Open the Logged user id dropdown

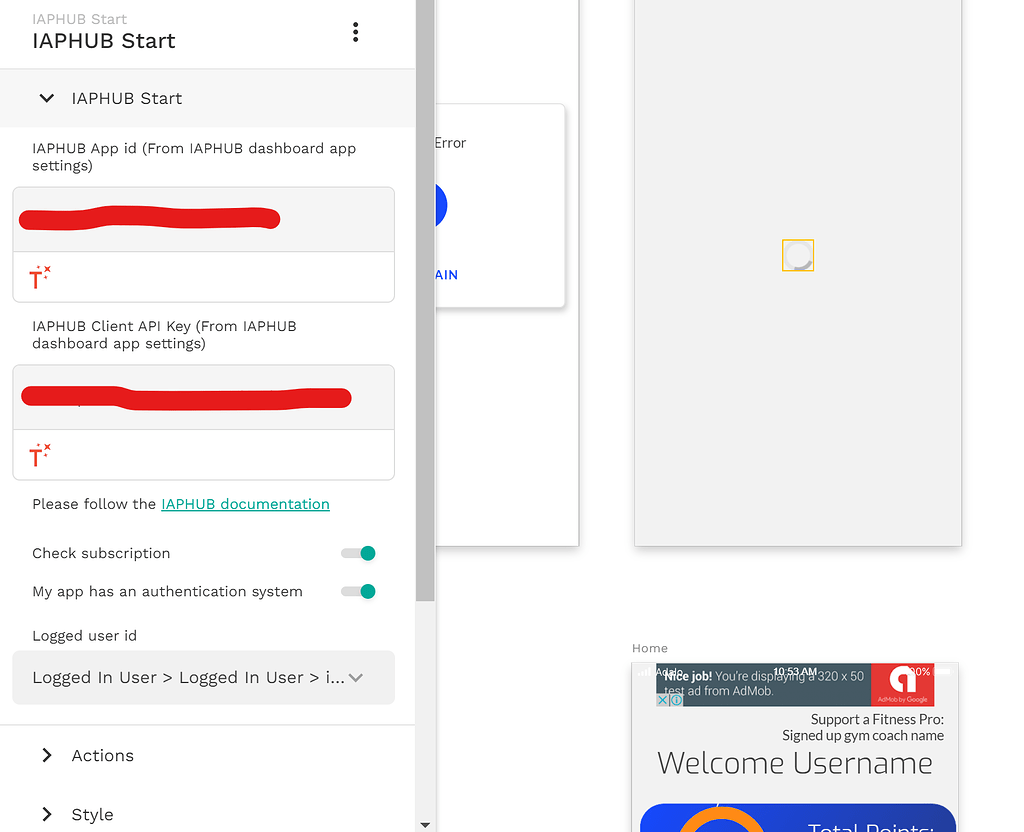point(203,677)
